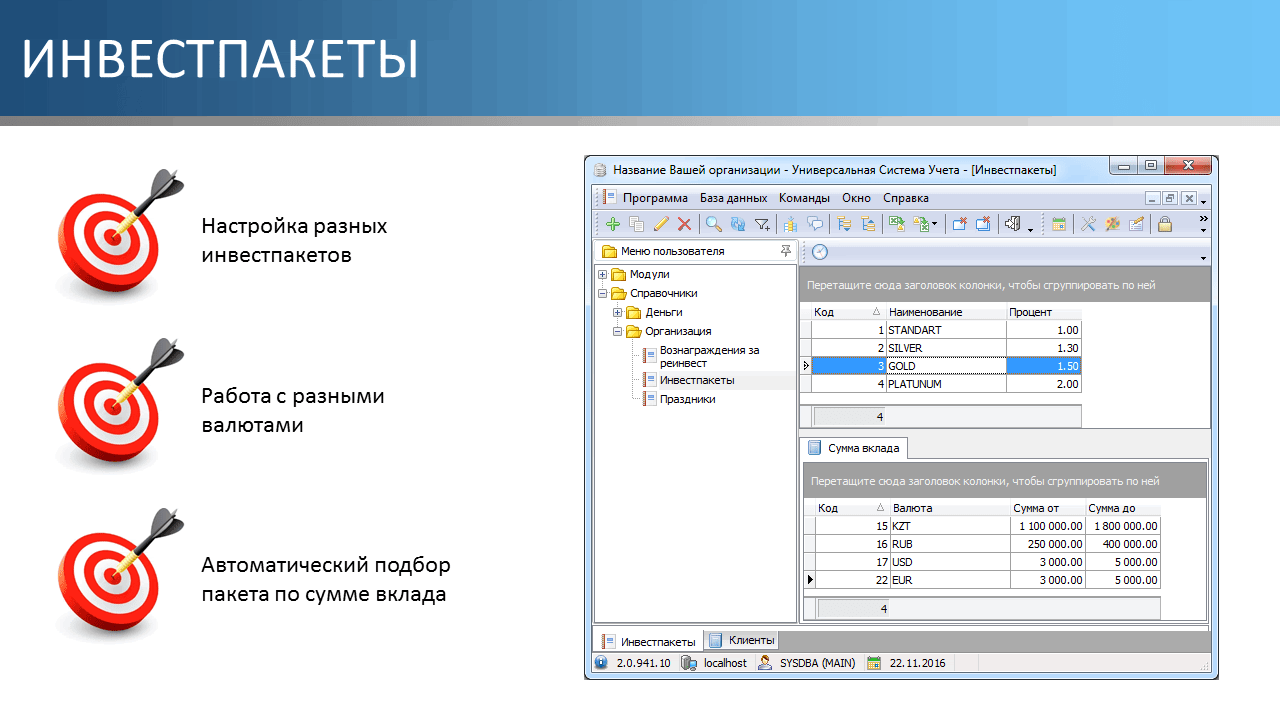Sort by the Валюта column header

click(x=950, y=508)
